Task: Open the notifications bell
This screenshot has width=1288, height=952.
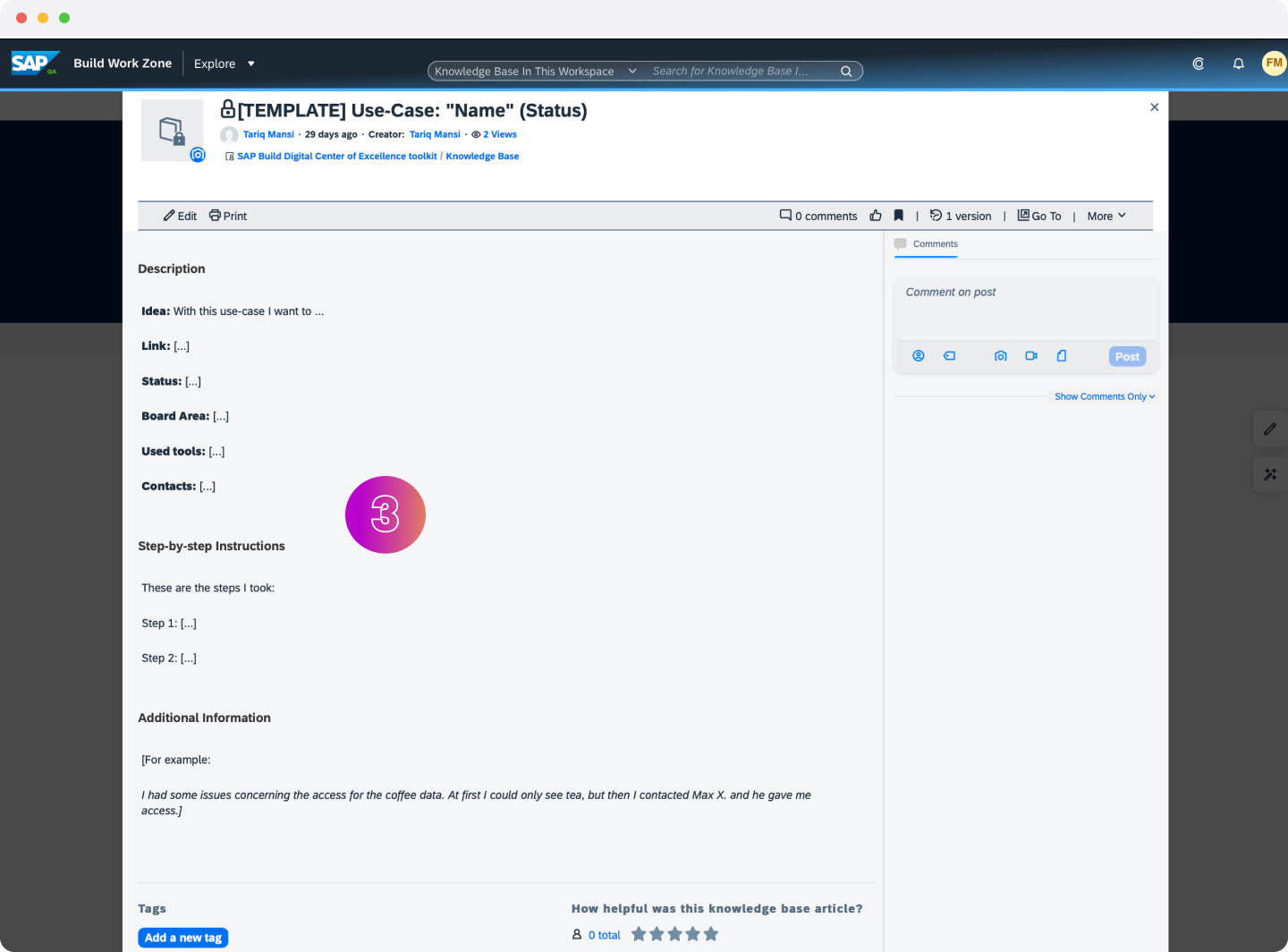Action: (1239, 64)
